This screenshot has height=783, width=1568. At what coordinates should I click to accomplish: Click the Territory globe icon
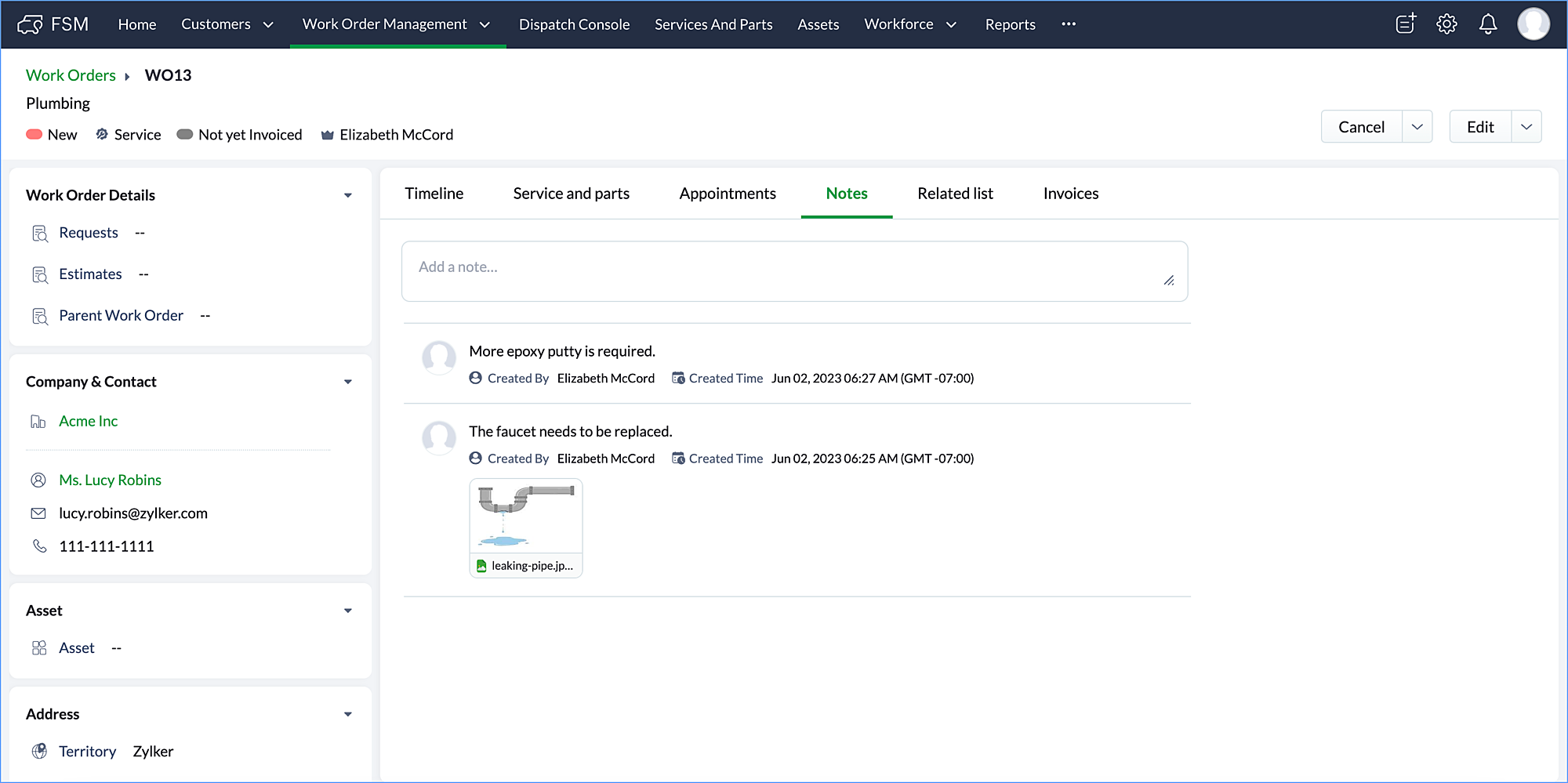39,752
